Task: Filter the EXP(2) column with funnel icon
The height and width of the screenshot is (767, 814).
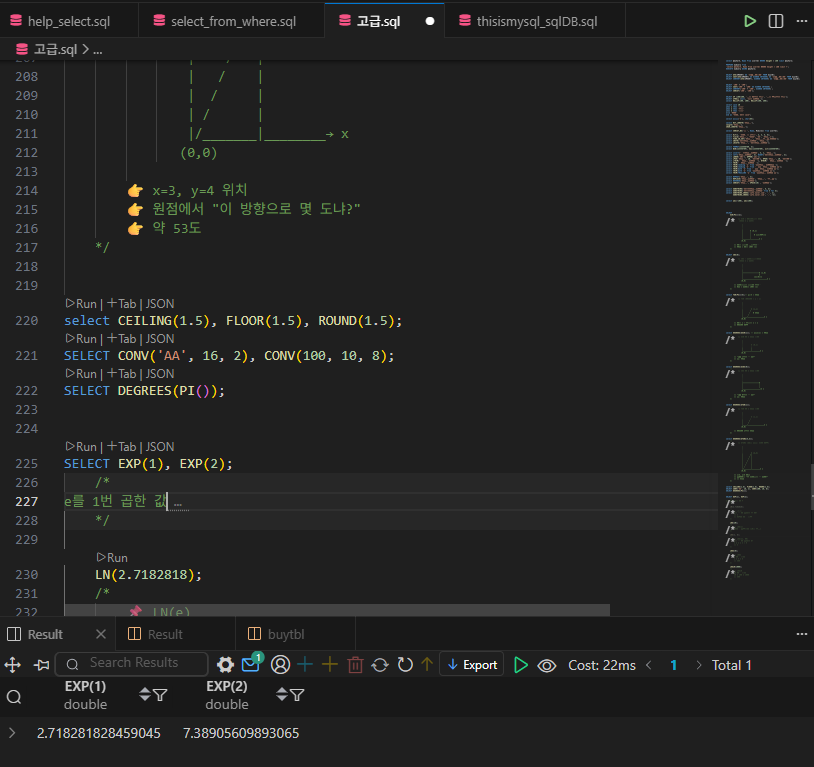Action: (297, 695)
